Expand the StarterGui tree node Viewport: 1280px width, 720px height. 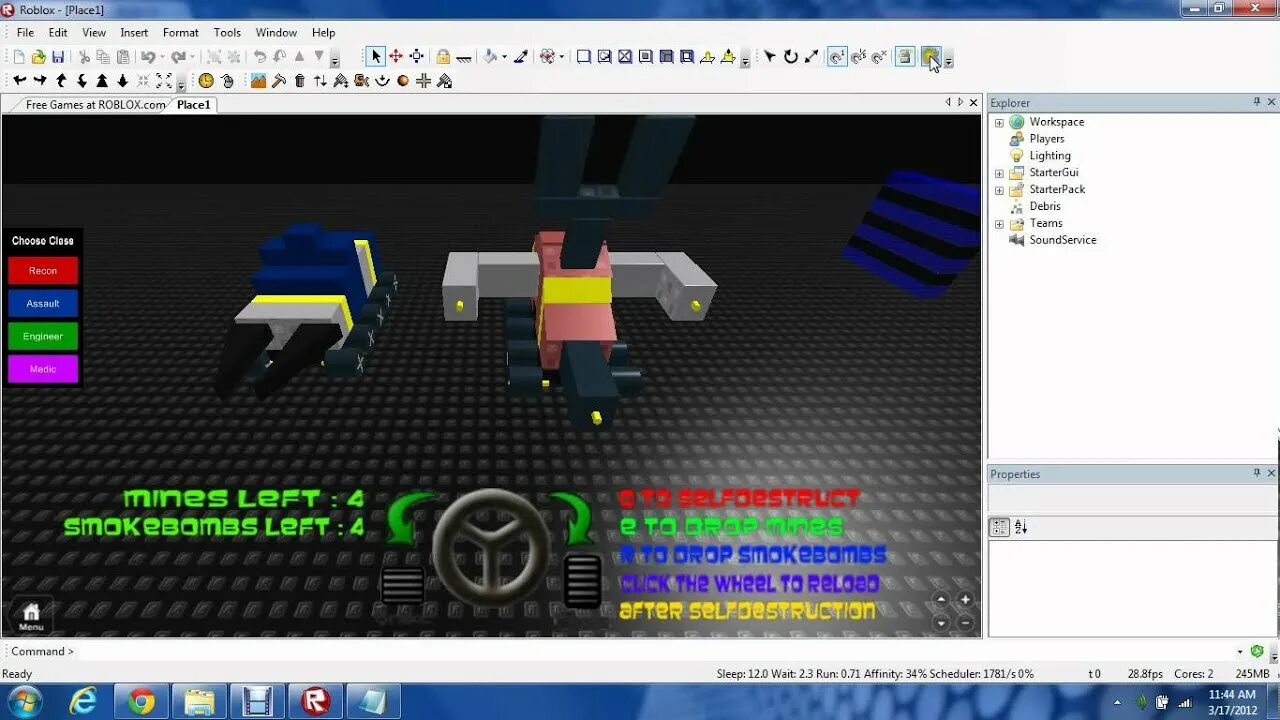(x=998, y=173)
